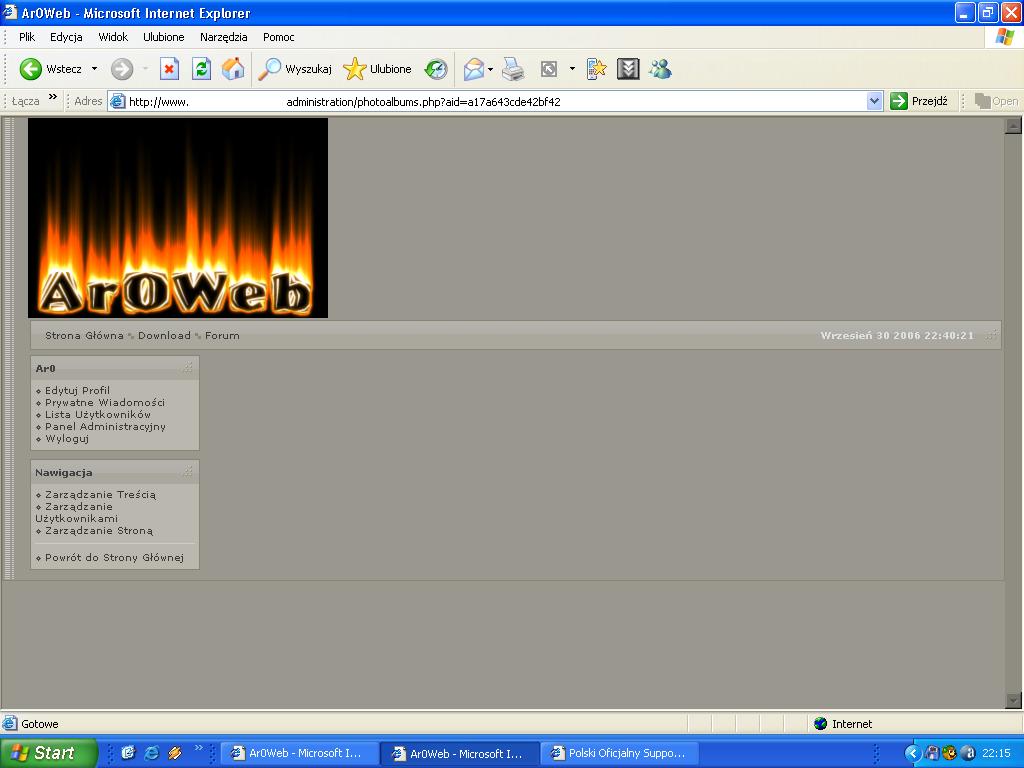The image size is (1024, 768).
Task: Click the black download arrows toolbar icon
Action: pyautogui.click(x=628, y=69)
